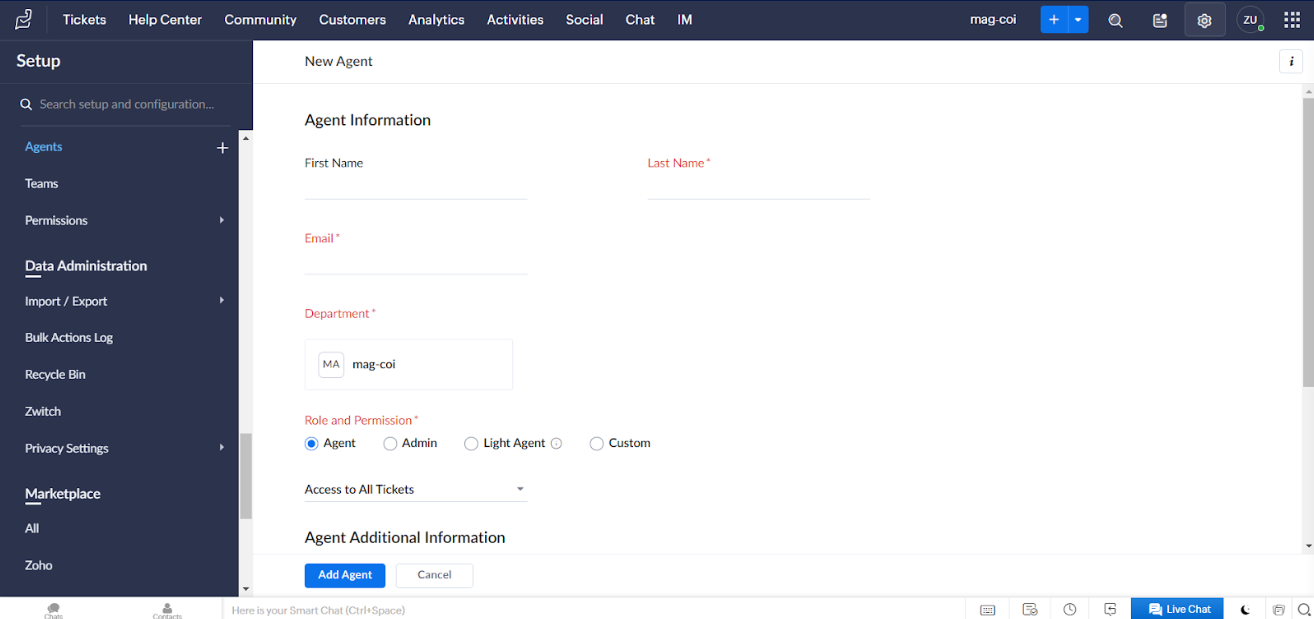Click the ZU user avatar

coord(1250,20)
